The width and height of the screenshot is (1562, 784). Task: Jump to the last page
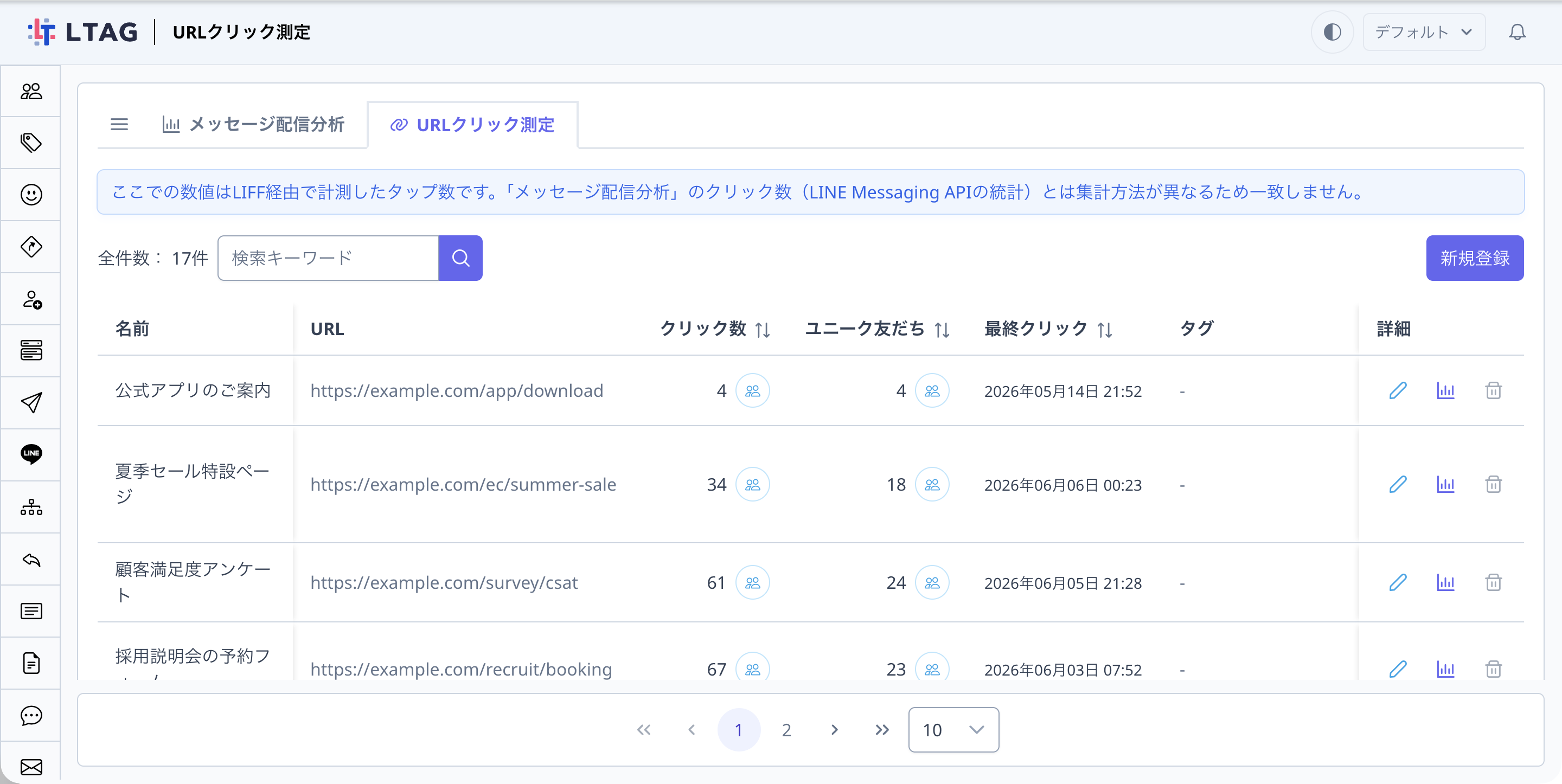(x=882, y=730)
